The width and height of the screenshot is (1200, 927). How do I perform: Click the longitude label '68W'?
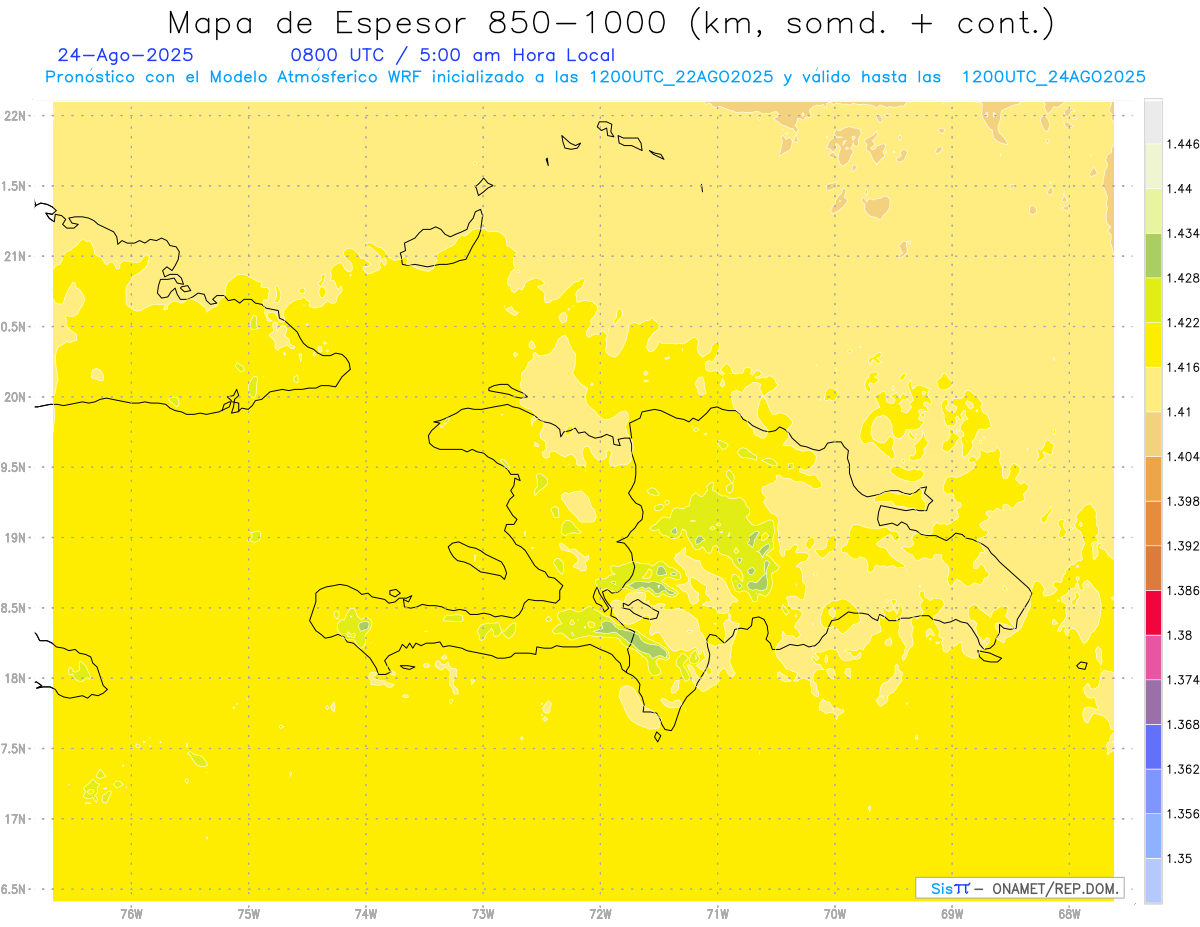coord(1069,914)
